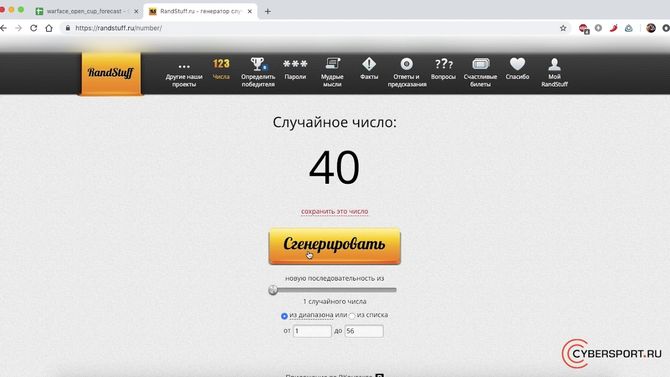Viewport: 670px width, 377px height.
Task: Open the Мудрые мысли section icon
Action: 332,64
